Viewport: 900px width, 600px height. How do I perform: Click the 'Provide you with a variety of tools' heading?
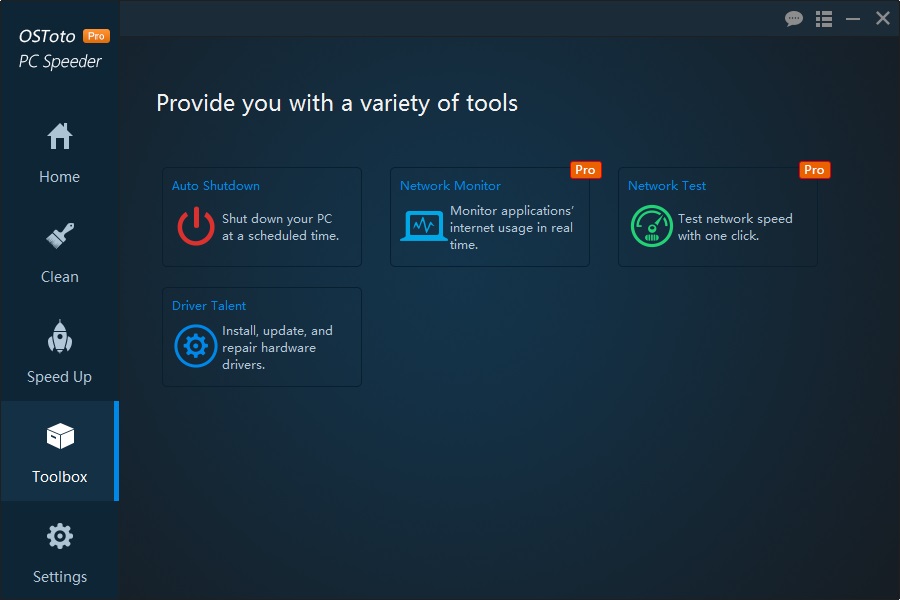pos(337,104)
